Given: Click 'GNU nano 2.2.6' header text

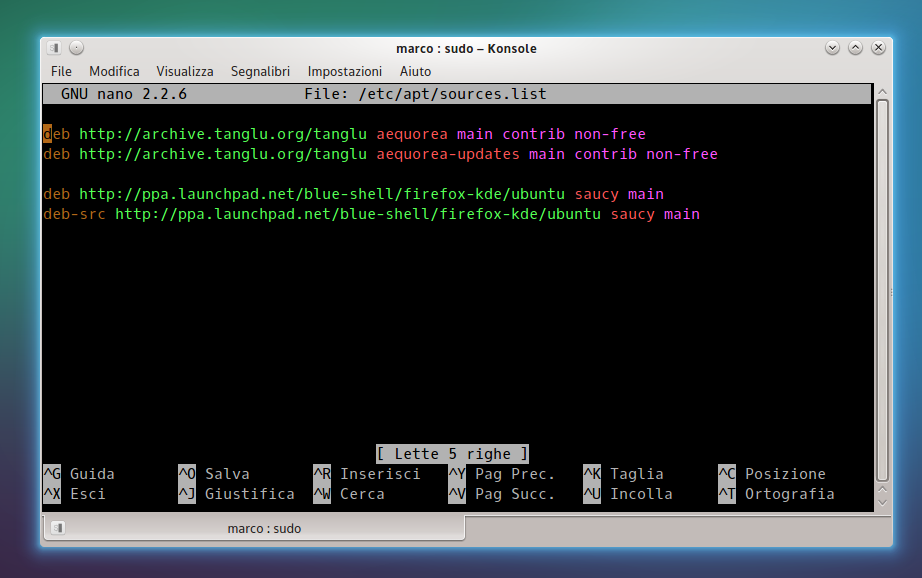Looking at the screenshot, I should 124,94.
